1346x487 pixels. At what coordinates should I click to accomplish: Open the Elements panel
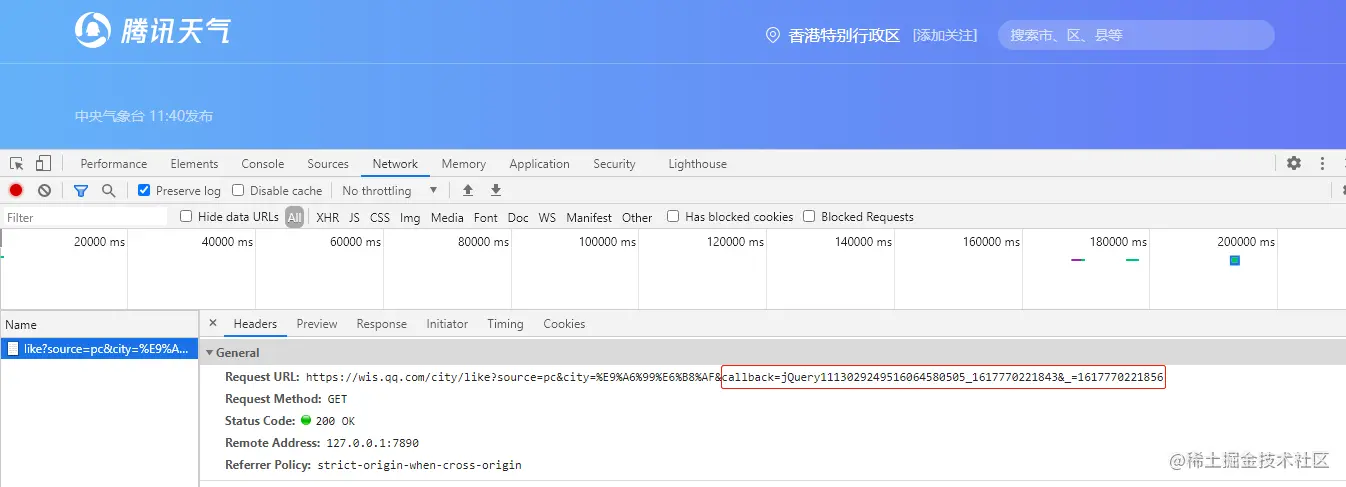click(194, 163)
